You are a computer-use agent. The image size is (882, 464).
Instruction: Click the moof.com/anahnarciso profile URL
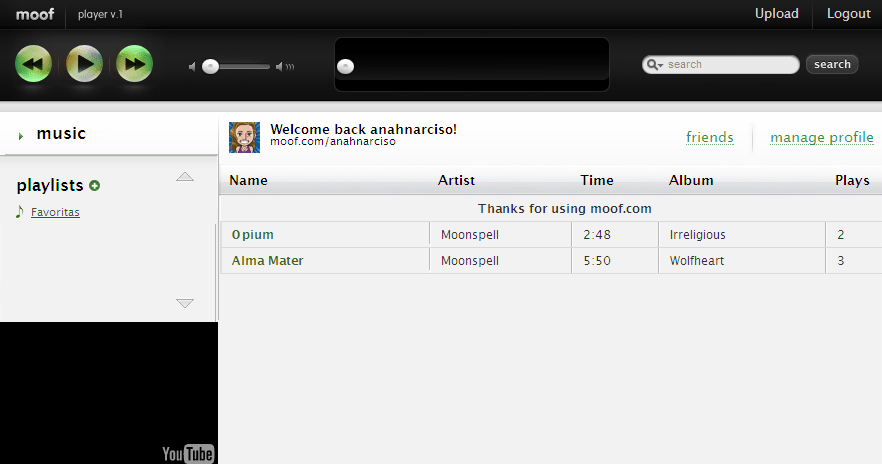(x=332, y=141)
